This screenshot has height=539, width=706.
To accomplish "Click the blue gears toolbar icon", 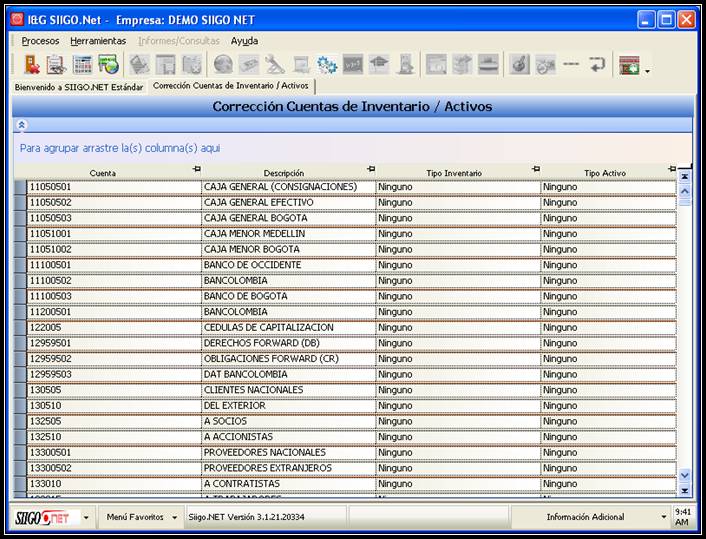I will click(x=327, y=65).
